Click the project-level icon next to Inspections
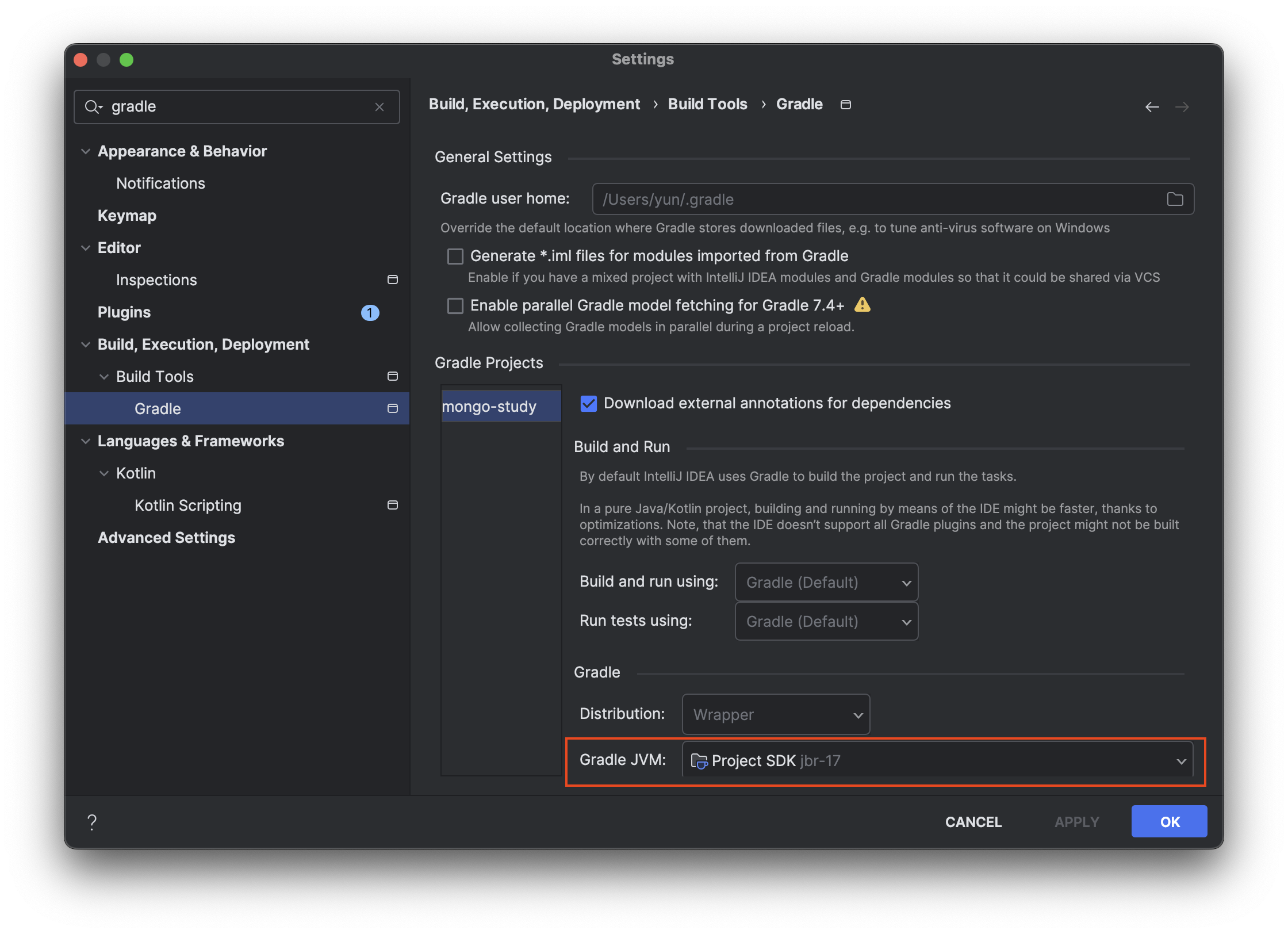The image size is (1288, 934). click(393, 280)
